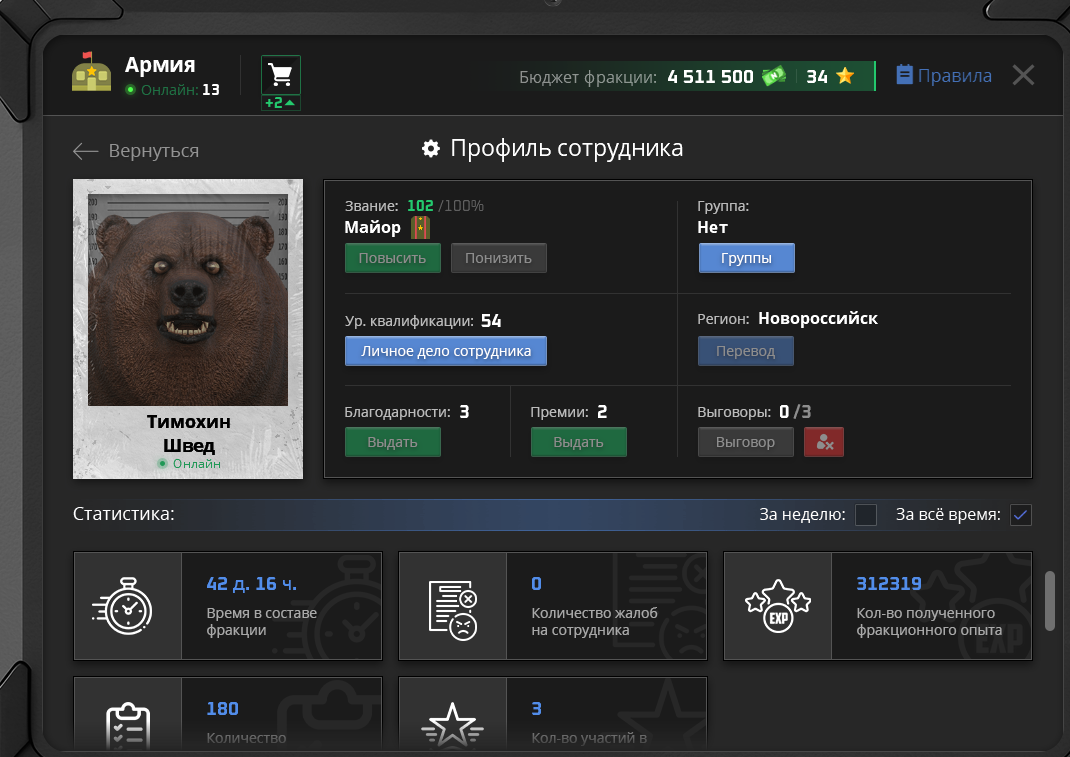
Task: Open the faction shop cart icon
Action: 281,75
